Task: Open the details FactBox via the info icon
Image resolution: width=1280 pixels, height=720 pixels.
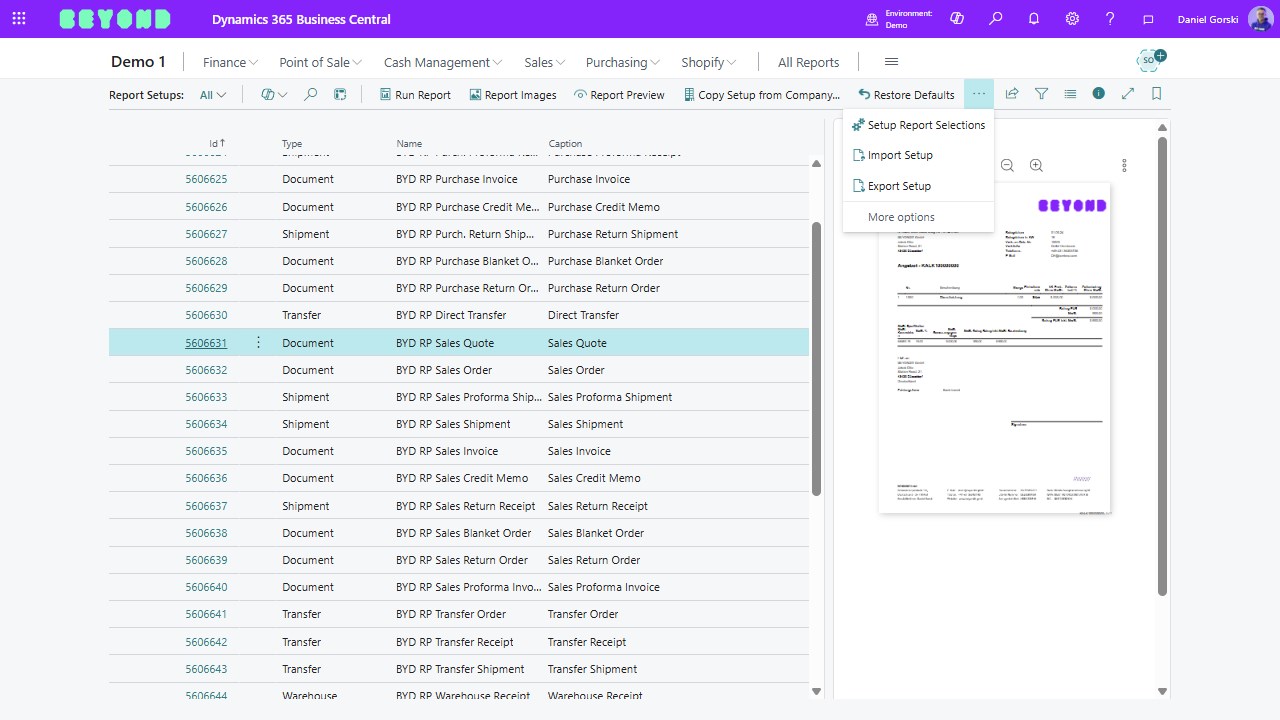Action: (1098, 93)
